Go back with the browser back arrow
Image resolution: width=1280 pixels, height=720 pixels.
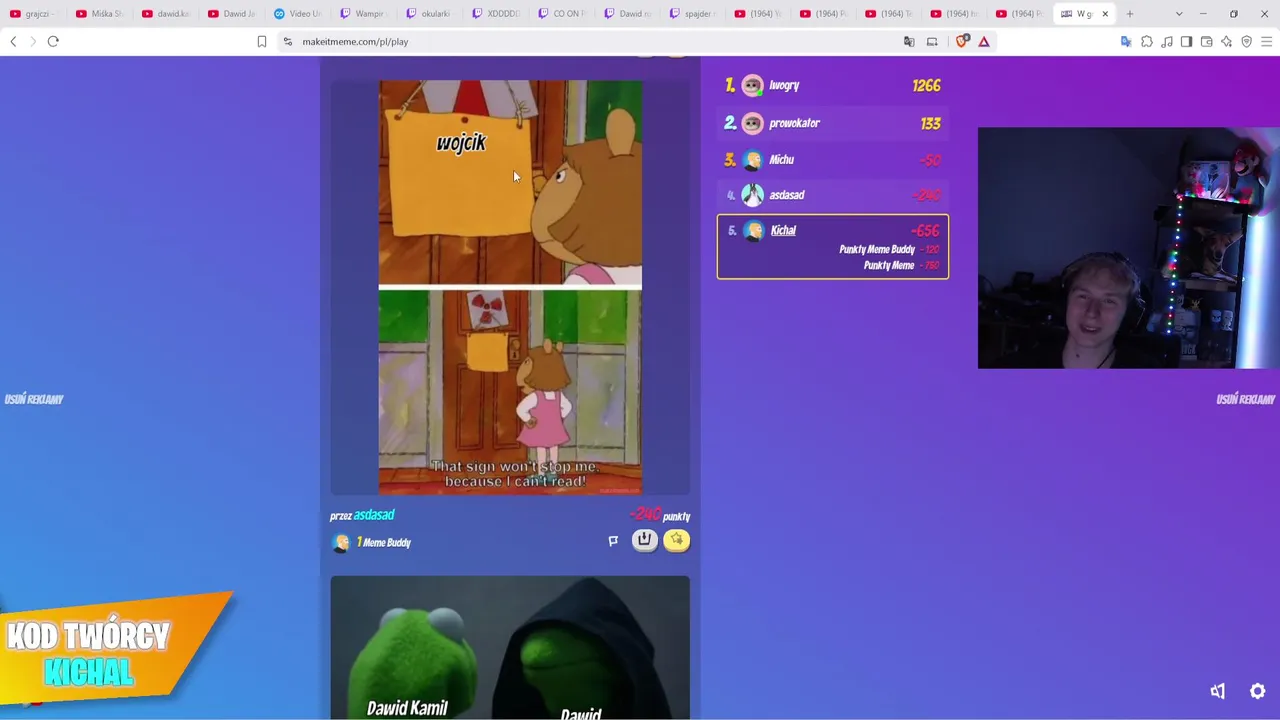click(13, 41)
